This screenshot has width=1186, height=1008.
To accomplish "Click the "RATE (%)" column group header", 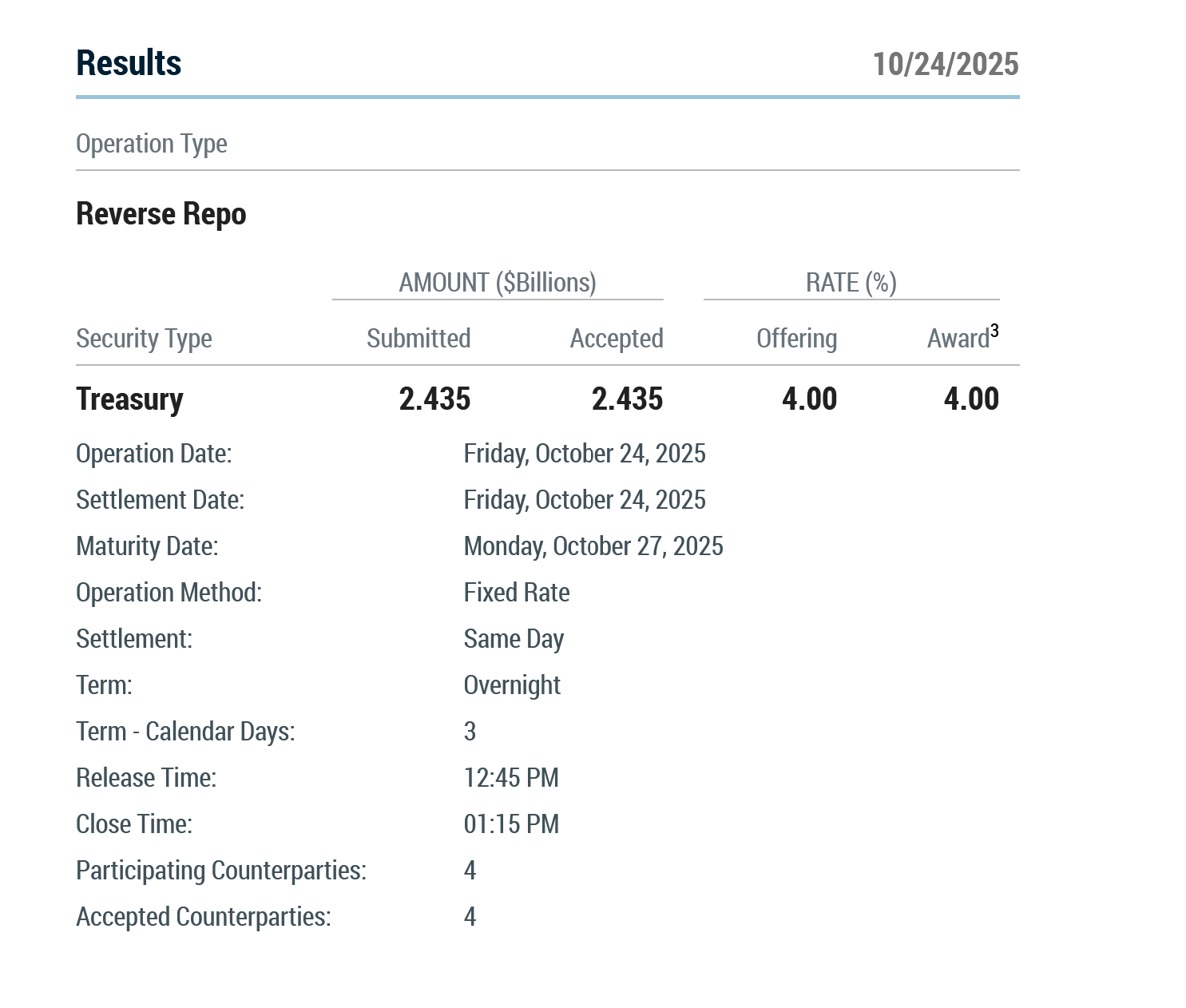I will point(851,283).
